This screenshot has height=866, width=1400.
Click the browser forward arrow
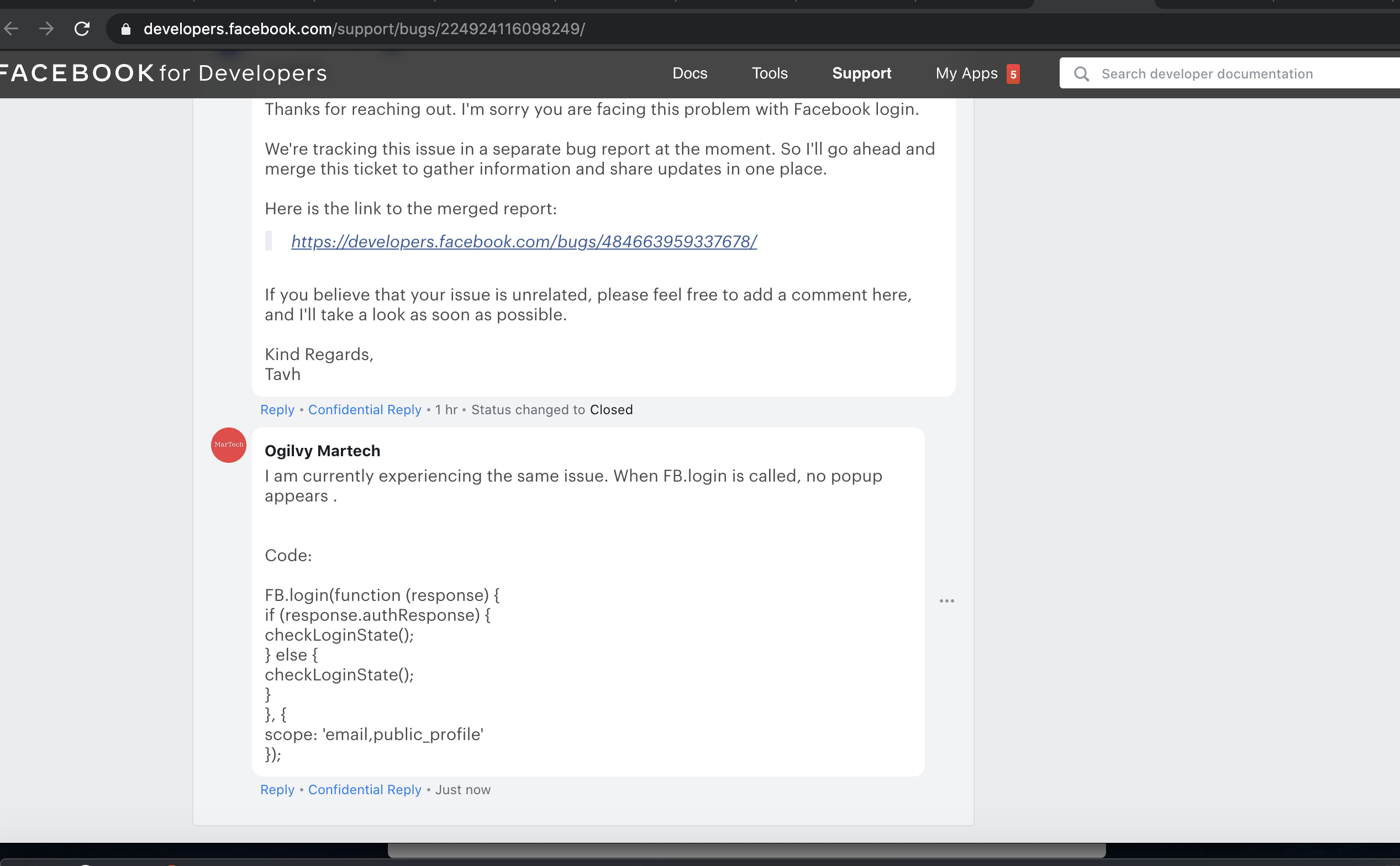point(46,29)
